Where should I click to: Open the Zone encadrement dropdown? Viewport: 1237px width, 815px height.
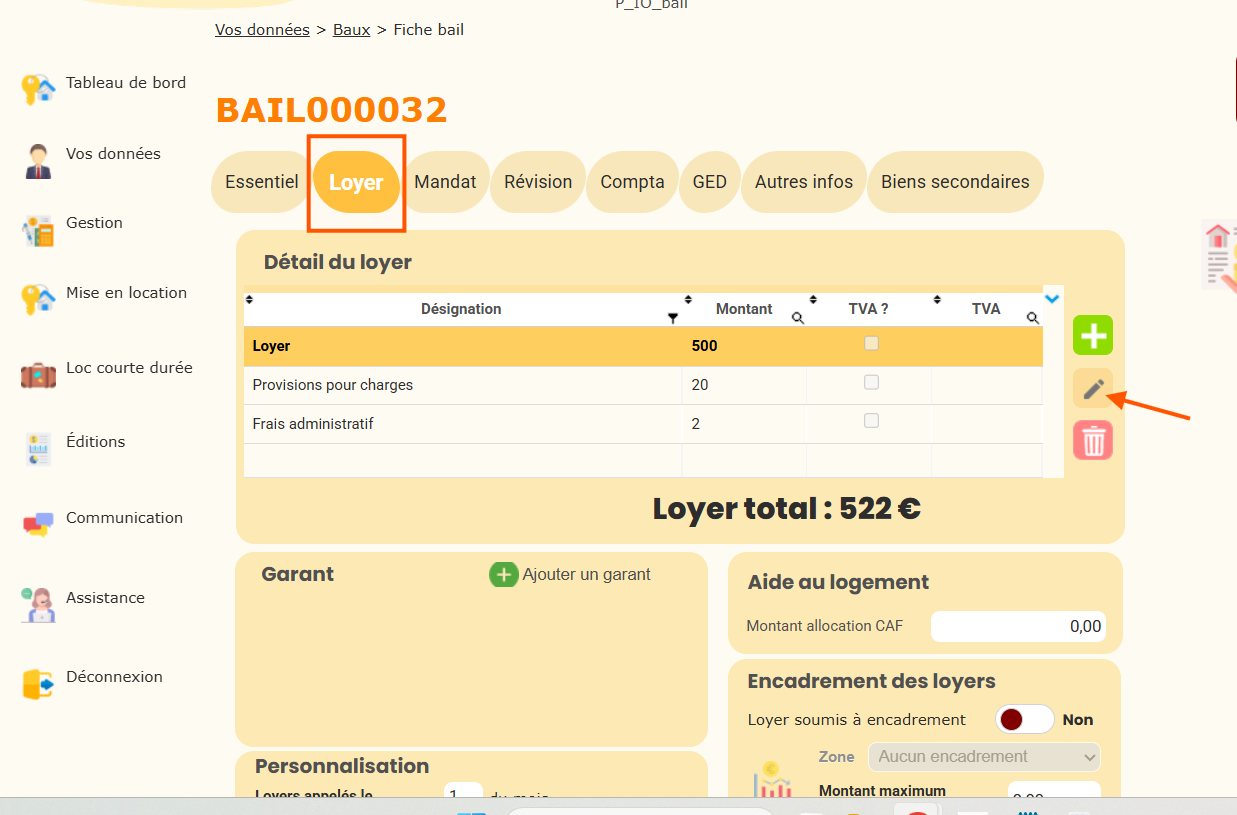pos(983,757)
